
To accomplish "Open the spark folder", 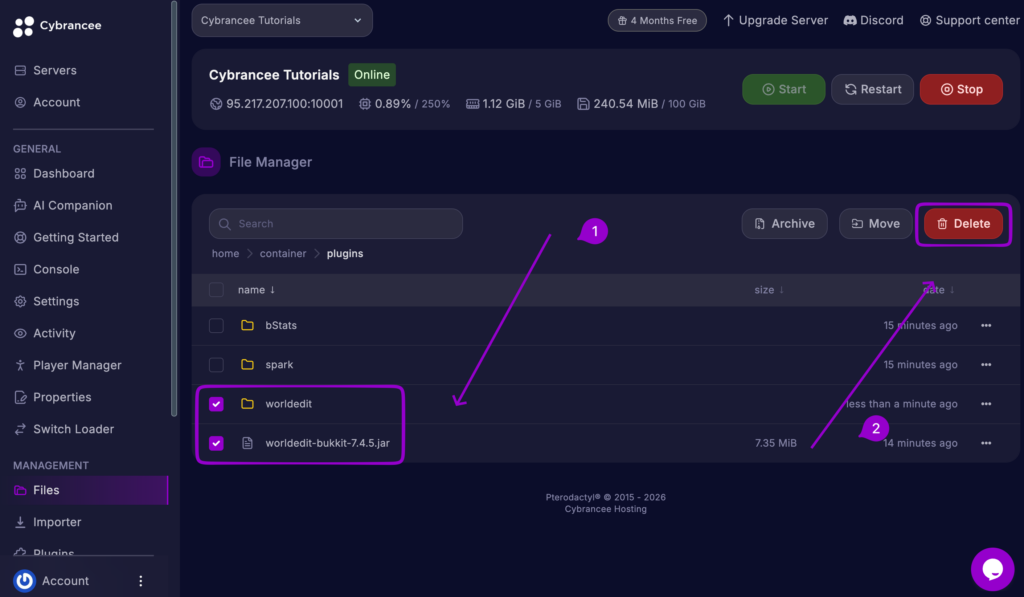I will [279, 364].
